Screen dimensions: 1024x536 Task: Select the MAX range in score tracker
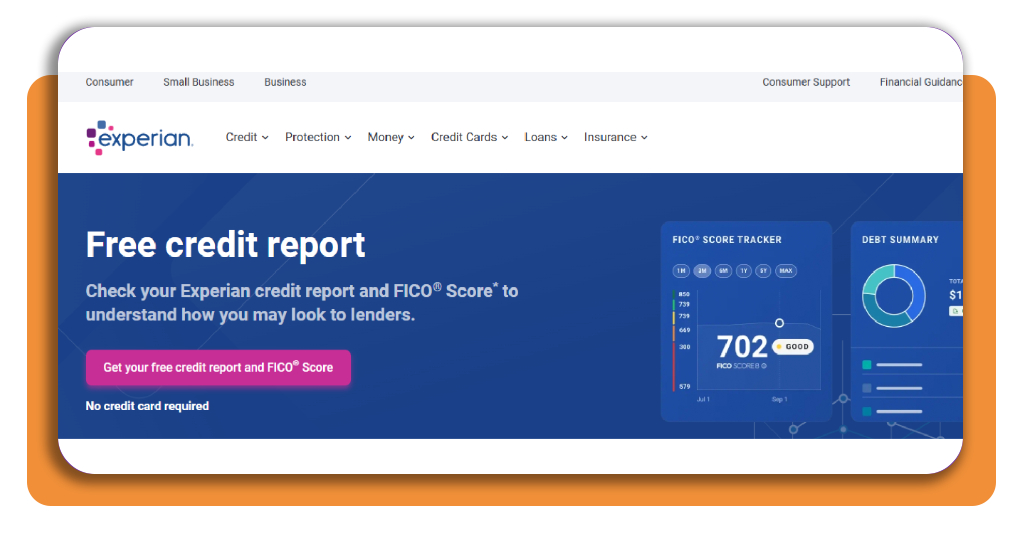coord(786,271)
